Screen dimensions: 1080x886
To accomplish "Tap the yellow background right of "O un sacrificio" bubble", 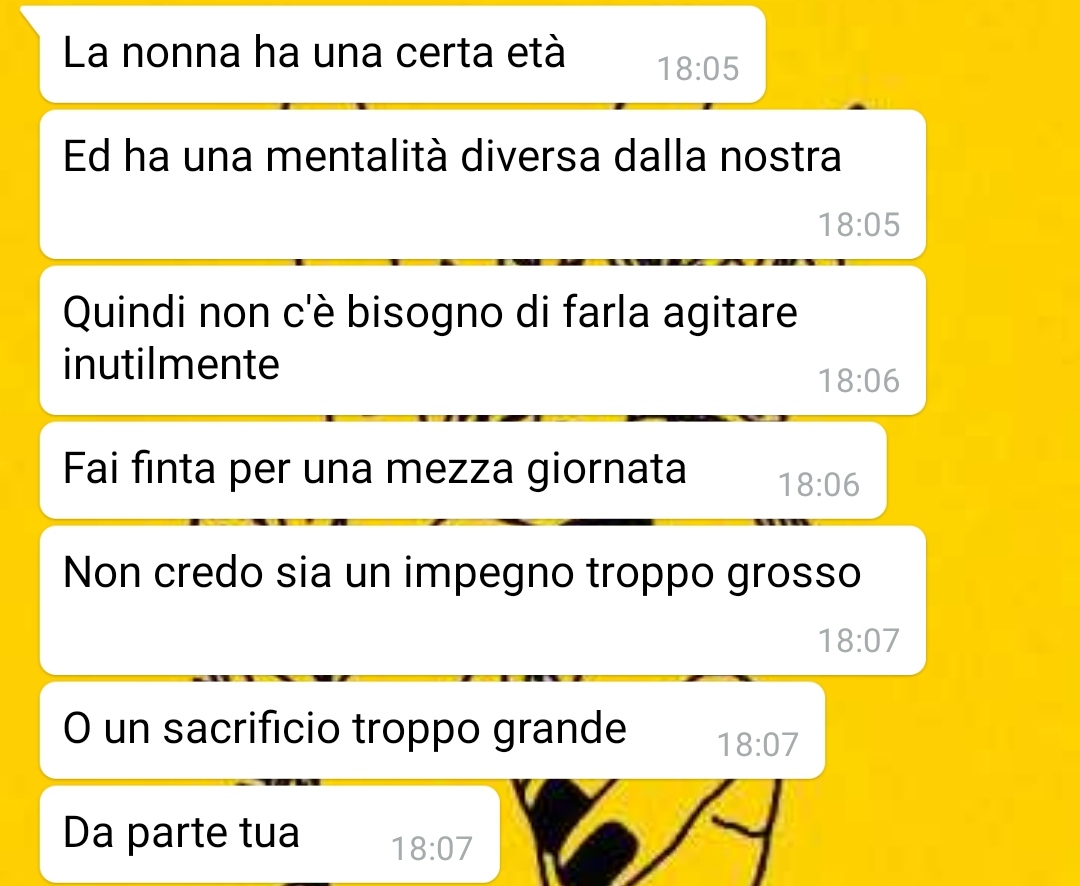I will (951, 730).
